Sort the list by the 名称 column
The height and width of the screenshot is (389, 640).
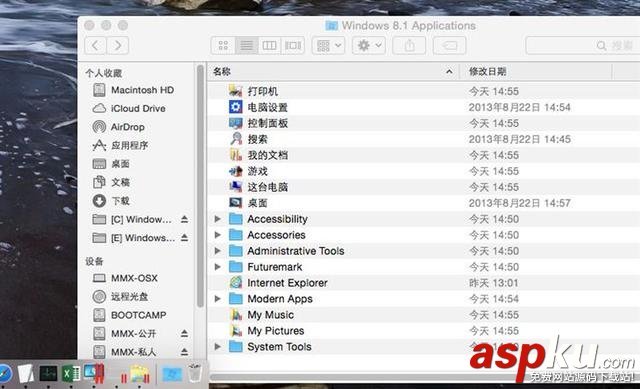coord(333,72)
